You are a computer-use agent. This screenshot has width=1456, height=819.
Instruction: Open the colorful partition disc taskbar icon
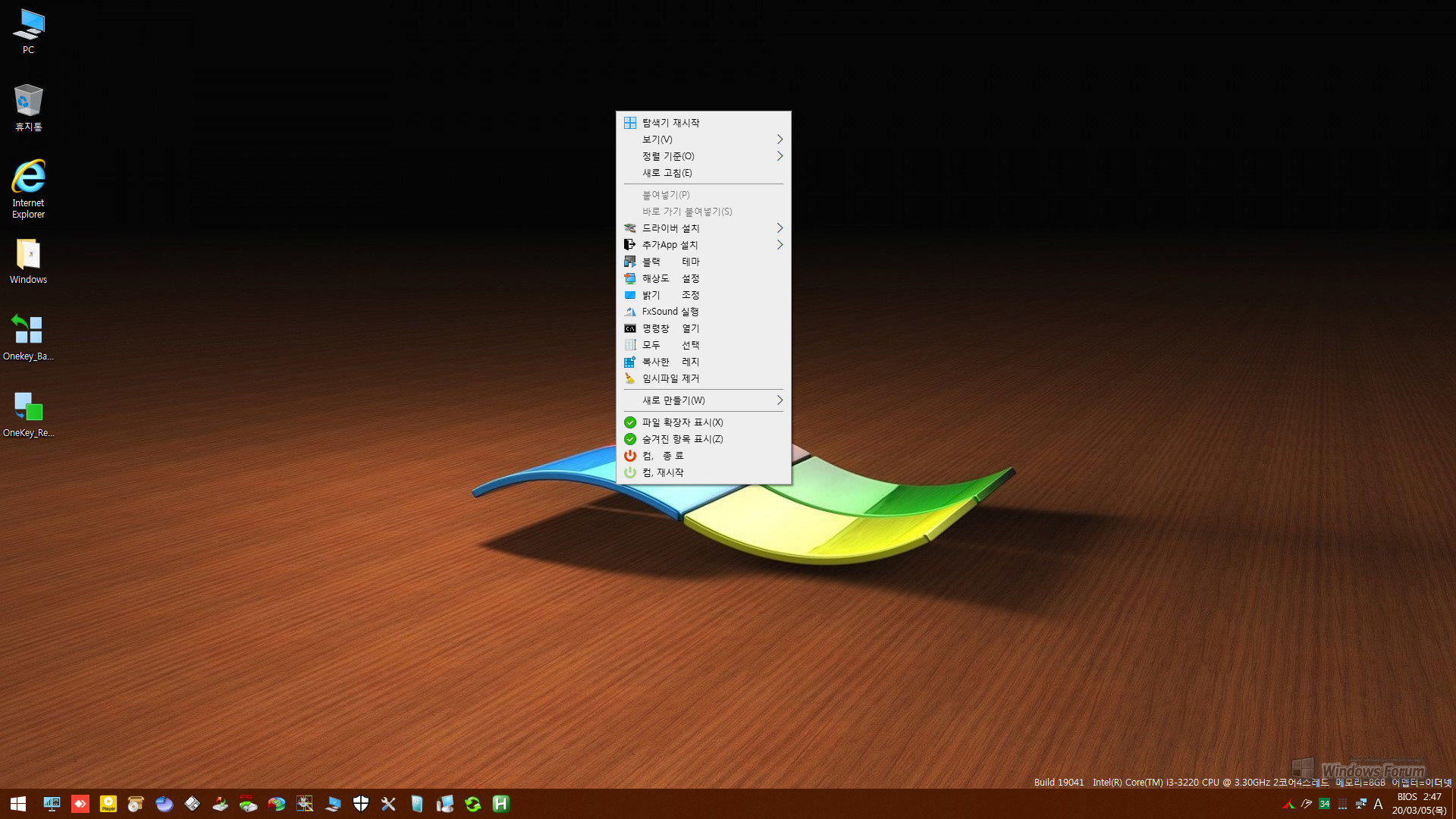(x=277, y=804)
